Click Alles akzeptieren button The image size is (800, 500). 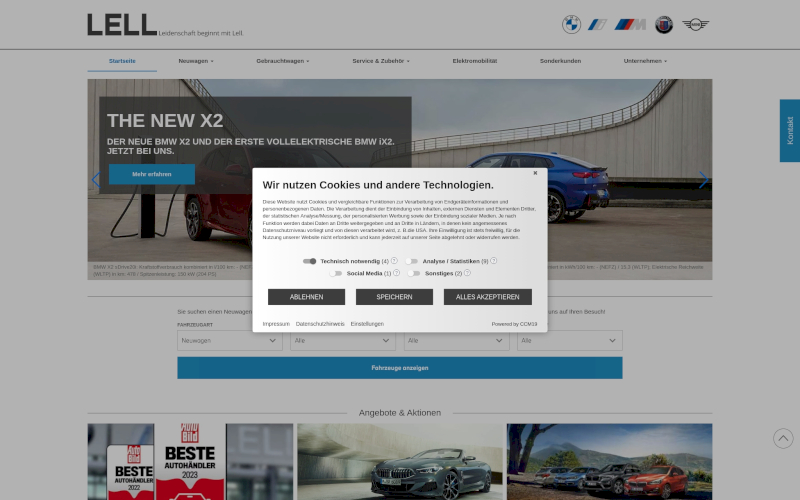coord(488,297)
